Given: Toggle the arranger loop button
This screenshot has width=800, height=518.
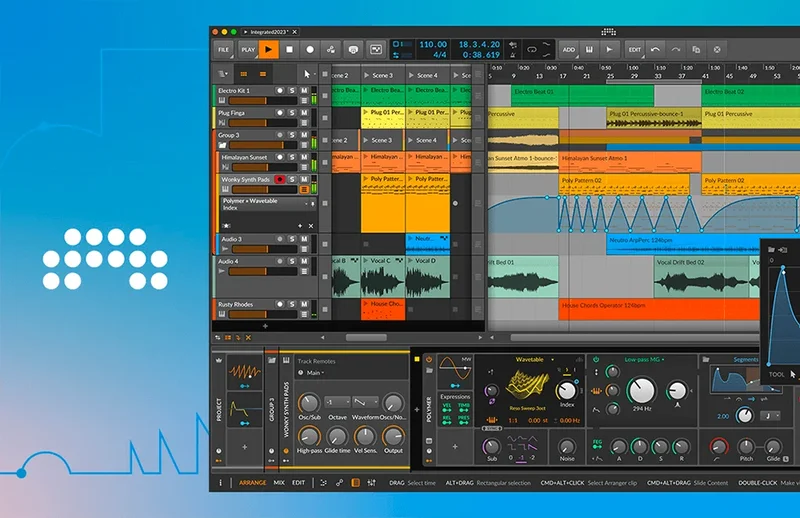Looking at the screenshot, I should point(532,50).
